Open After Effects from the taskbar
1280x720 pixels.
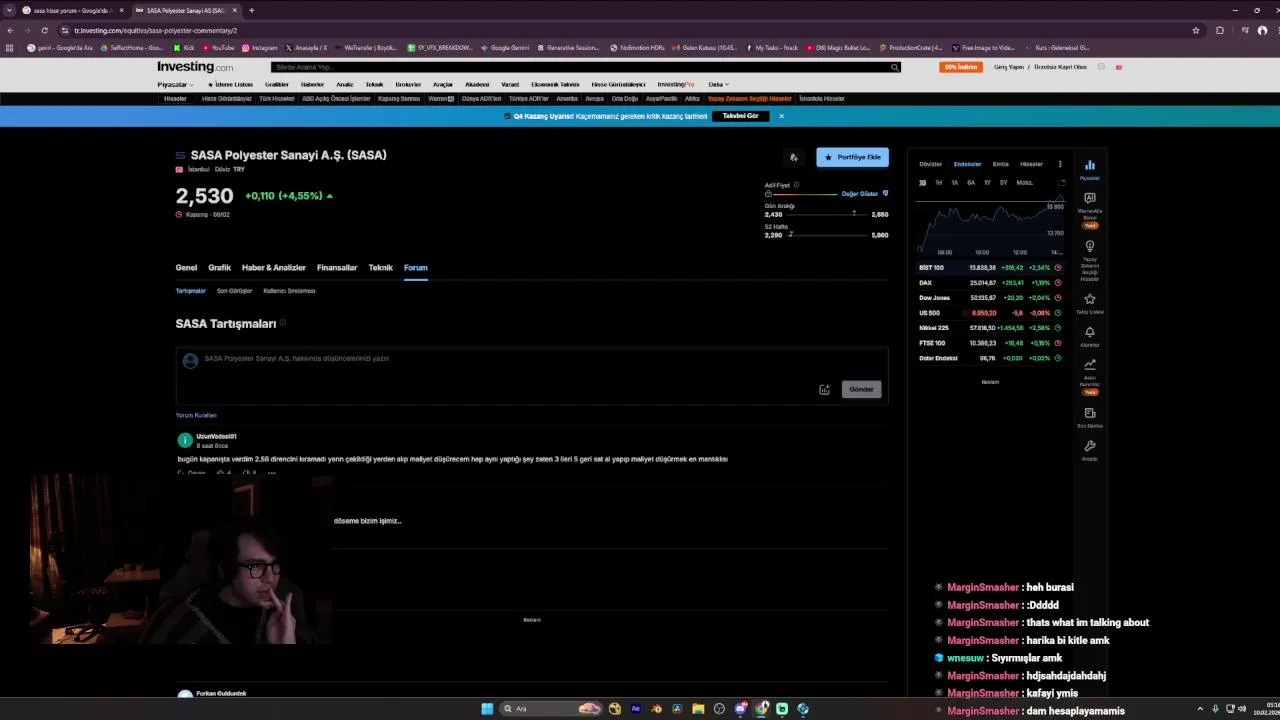pyautogui.click(x=635, y=708)
